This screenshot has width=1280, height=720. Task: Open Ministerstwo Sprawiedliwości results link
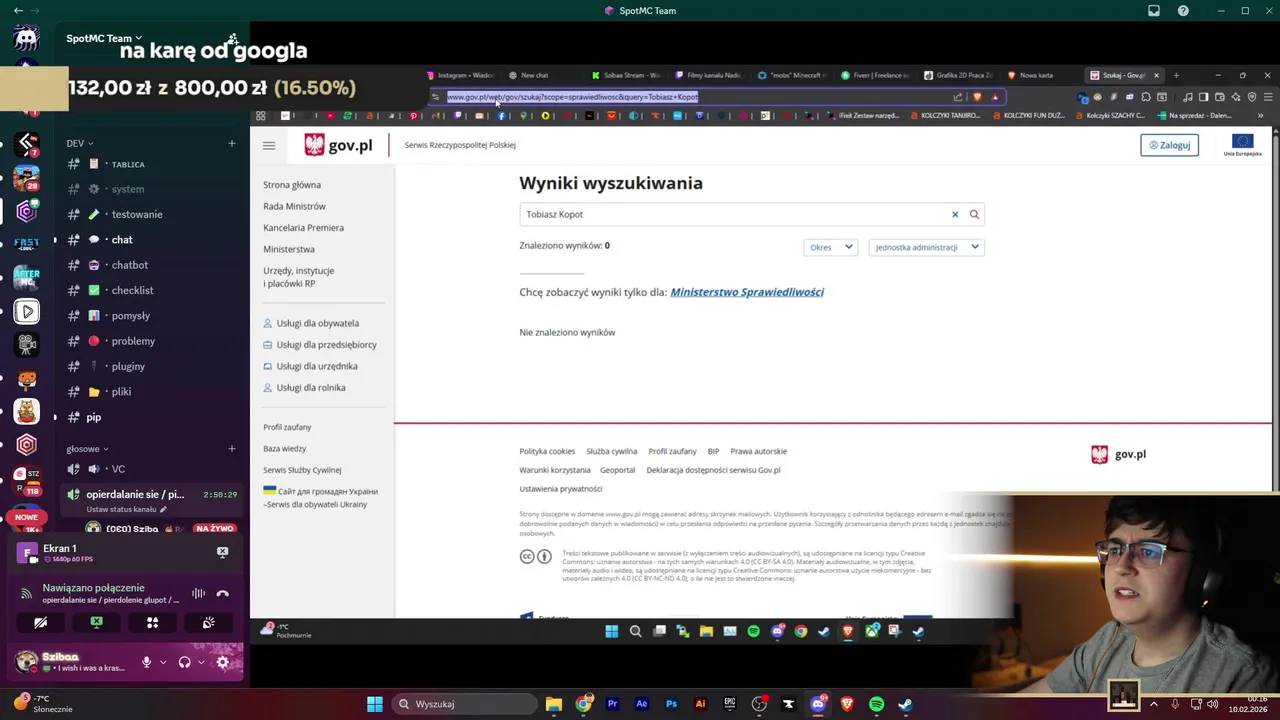tap(747, 292)
